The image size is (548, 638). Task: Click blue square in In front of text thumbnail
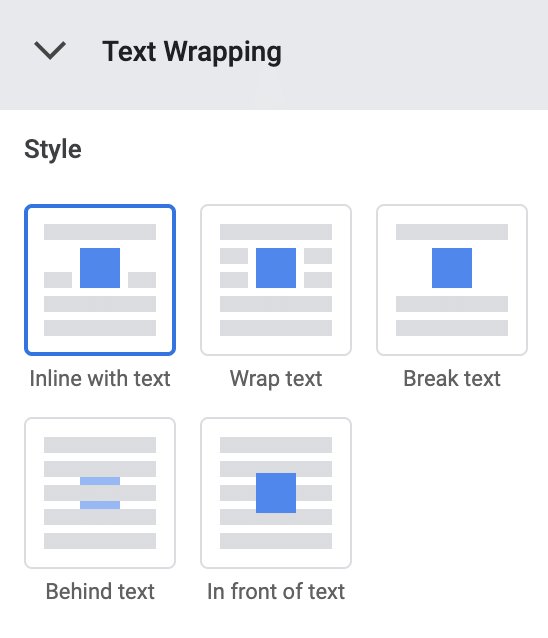276,493
